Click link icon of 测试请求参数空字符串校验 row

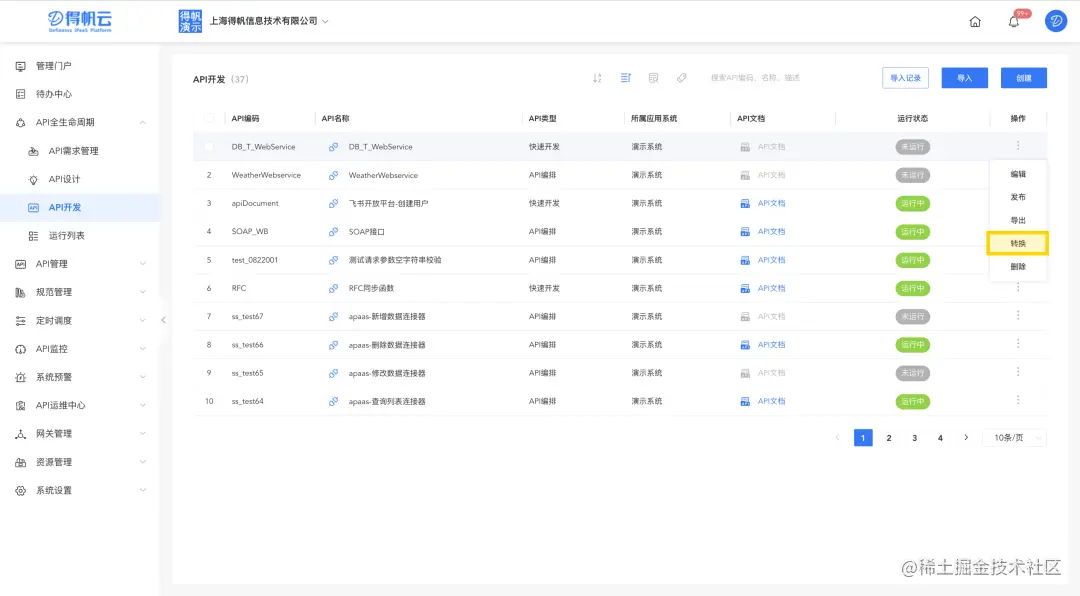click(x=333, y=260)
